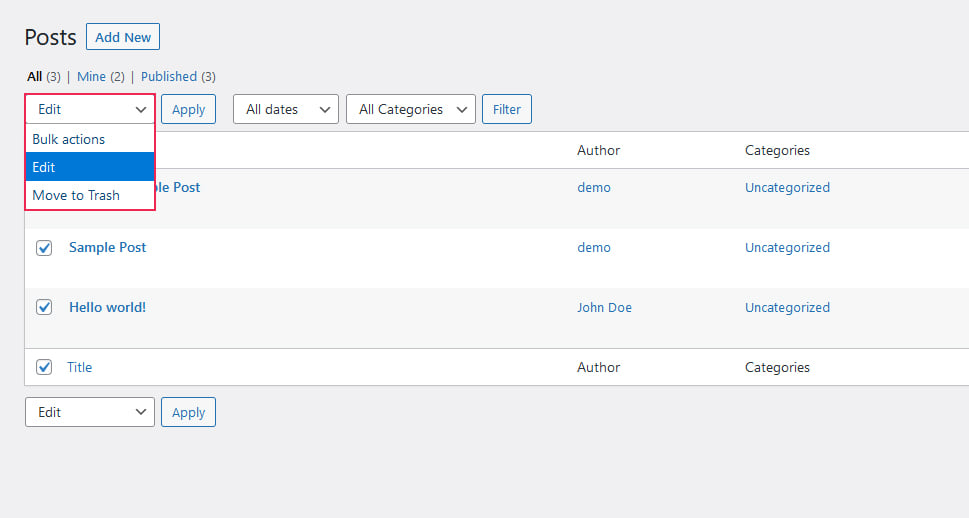Choose Move to Trash option
This screenshot has height=518, width=969.
click(x=90, y=195)
